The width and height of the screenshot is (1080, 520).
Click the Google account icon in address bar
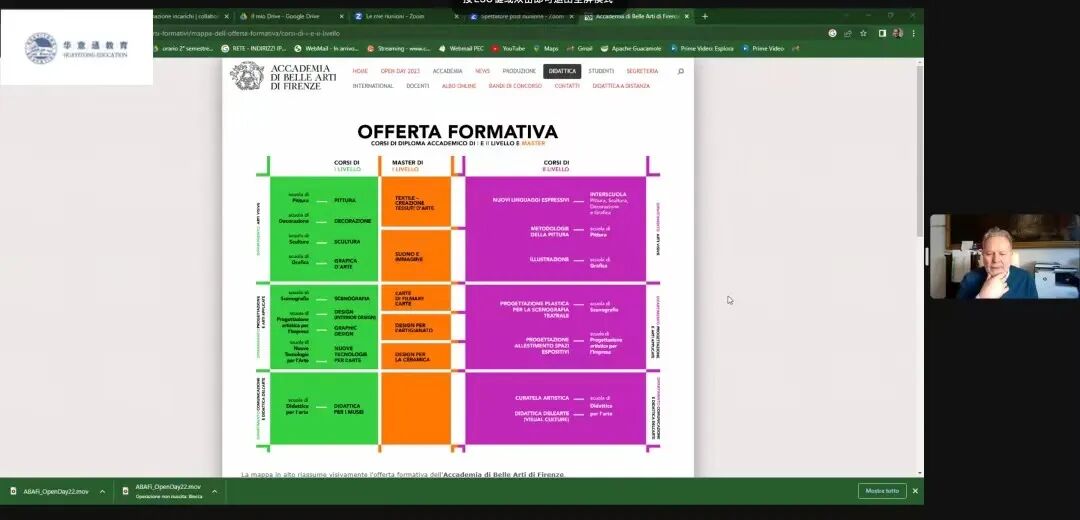833,33
